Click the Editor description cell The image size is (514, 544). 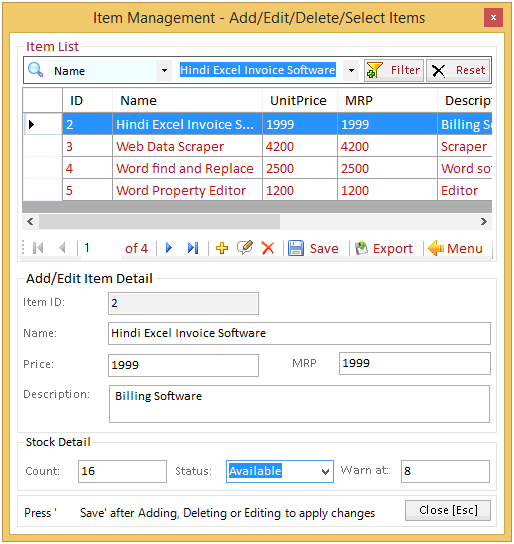coord(465,190)
